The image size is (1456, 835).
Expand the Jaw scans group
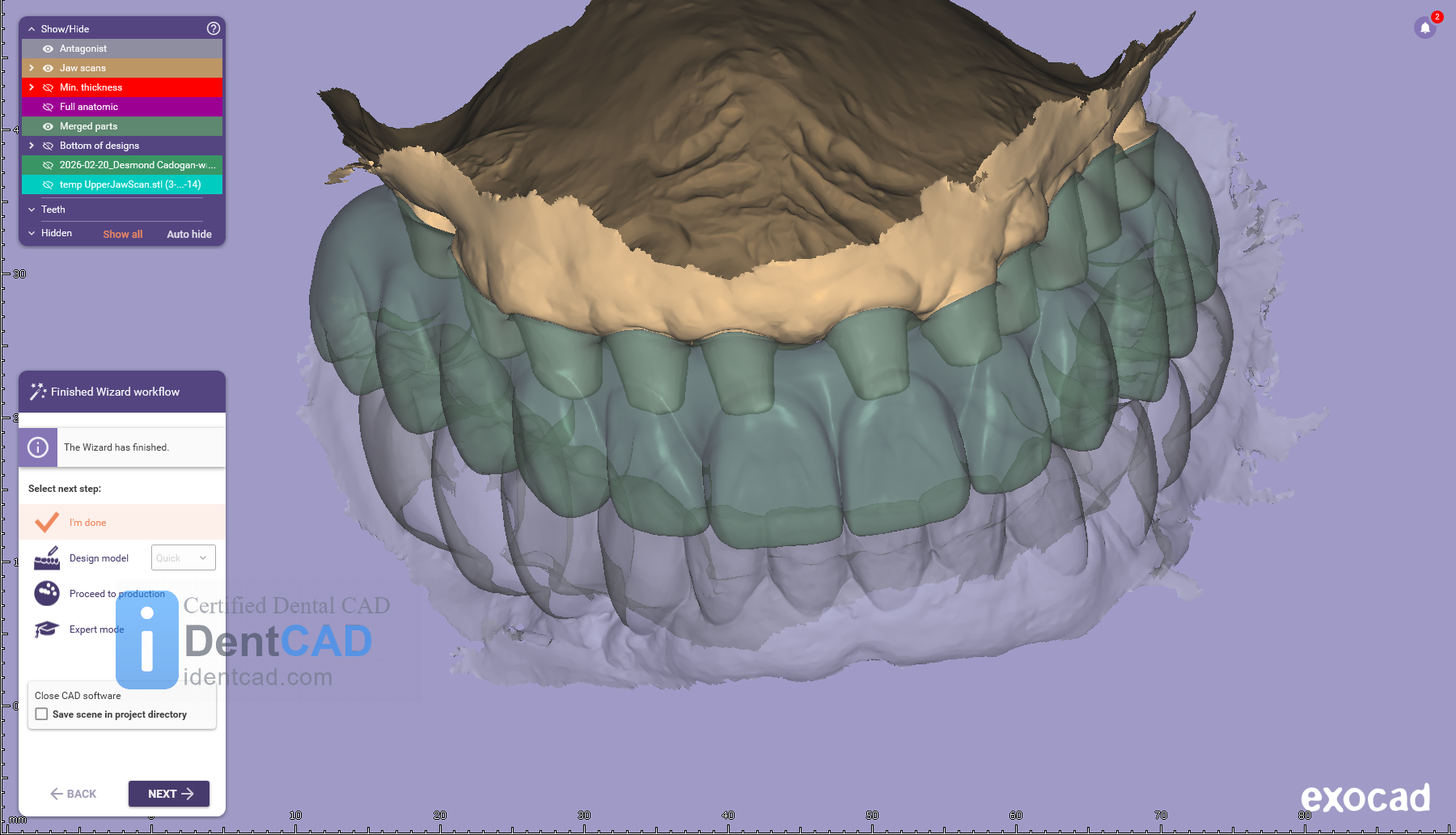click(32, 68)
